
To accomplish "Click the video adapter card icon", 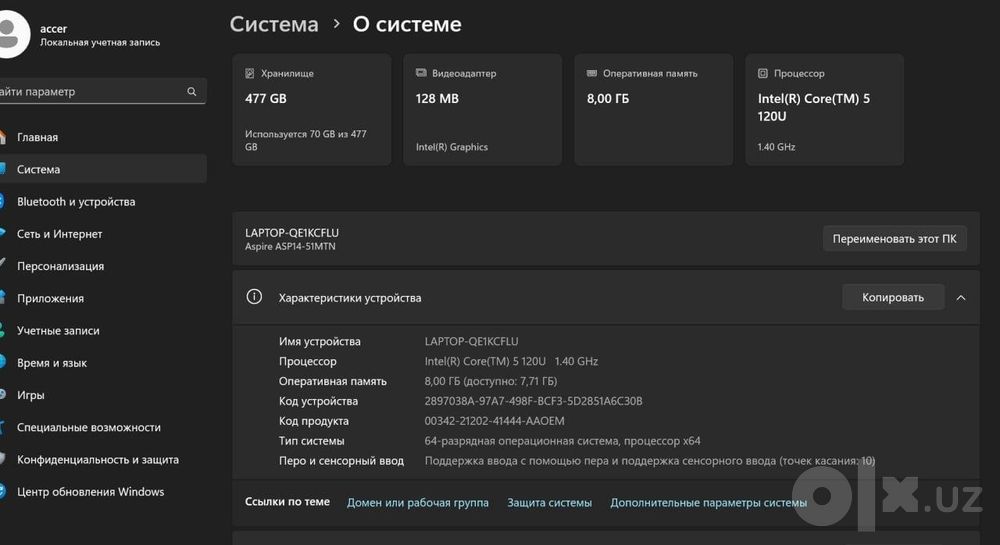I will (x=421, y=73).
